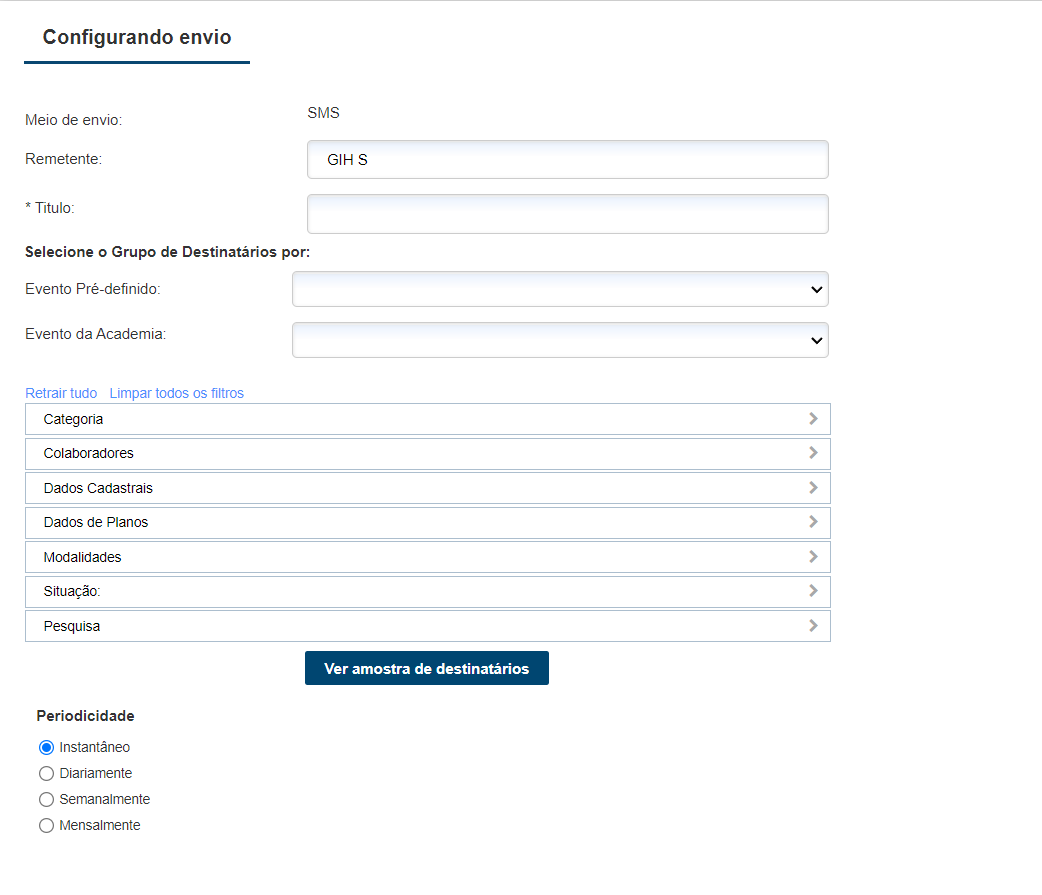This screenshot has width=1042, height=895.
Task: Click Ver amostra de destinatários button
Action: (x=426, y=668)
